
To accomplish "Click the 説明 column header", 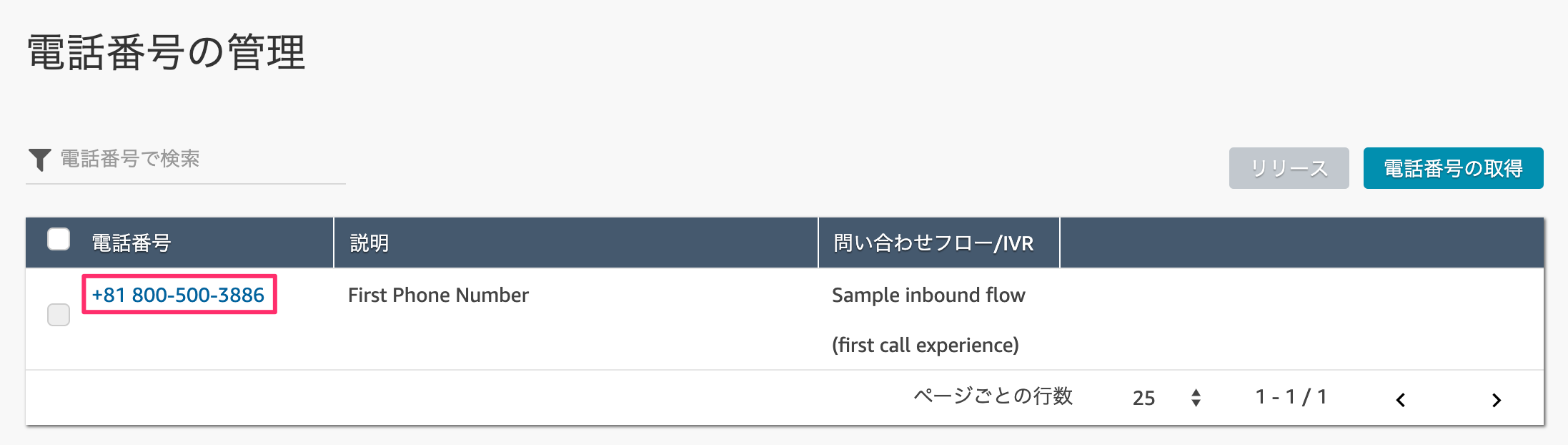I will (x=369, y=243).
